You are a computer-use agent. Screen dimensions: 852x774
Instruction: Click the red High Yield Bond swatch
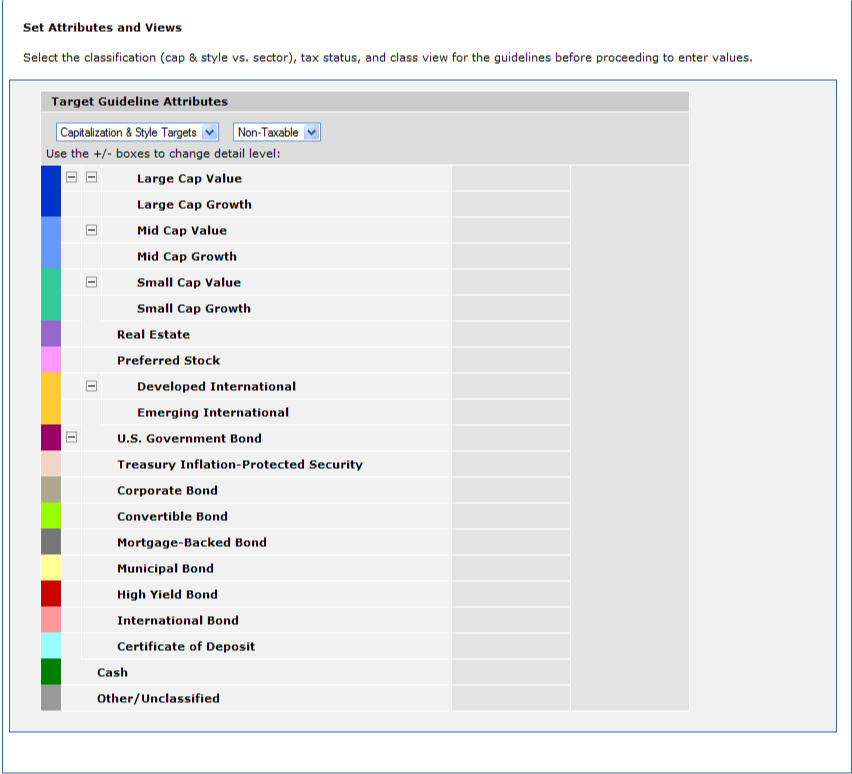[x=51, y=594]
